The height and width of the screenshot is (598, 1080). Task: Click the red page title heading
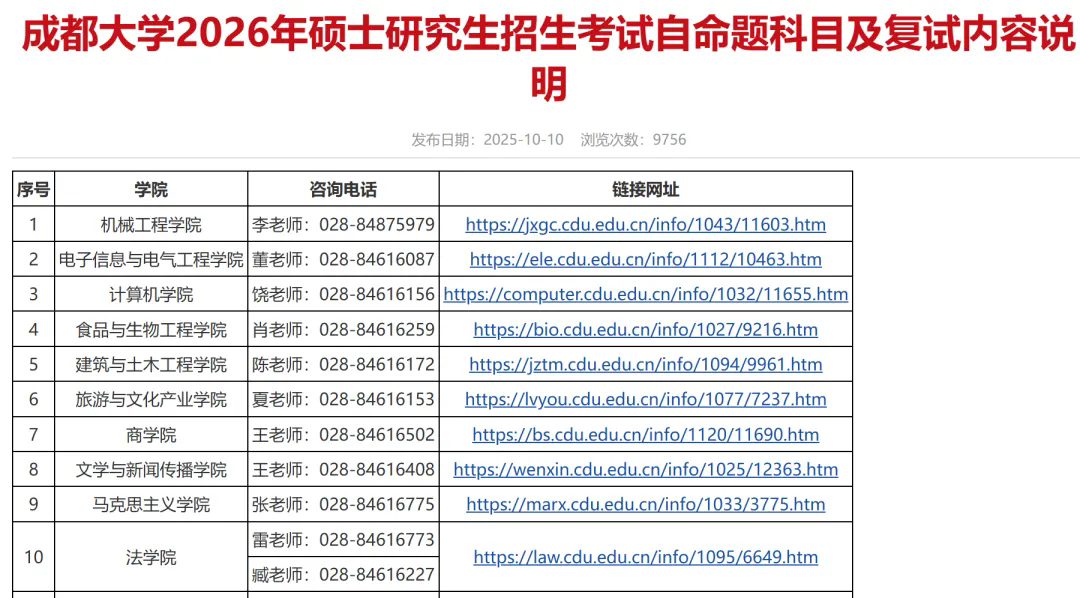pyautogui.click(x=548, y=59)
